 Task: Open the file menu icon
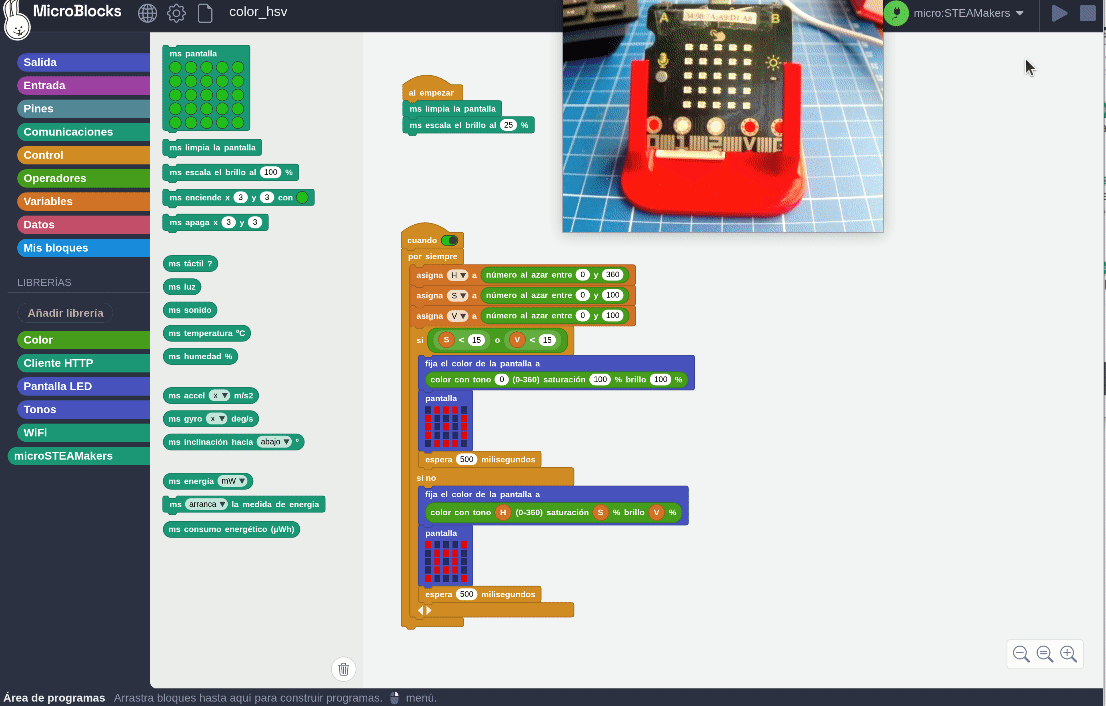(x=205, y=13)
